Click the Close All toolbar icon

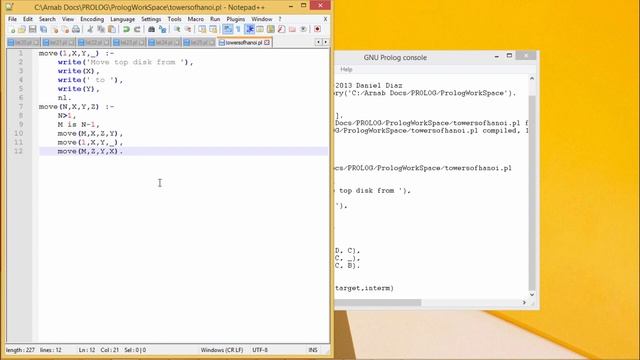[x=65, y=29]
